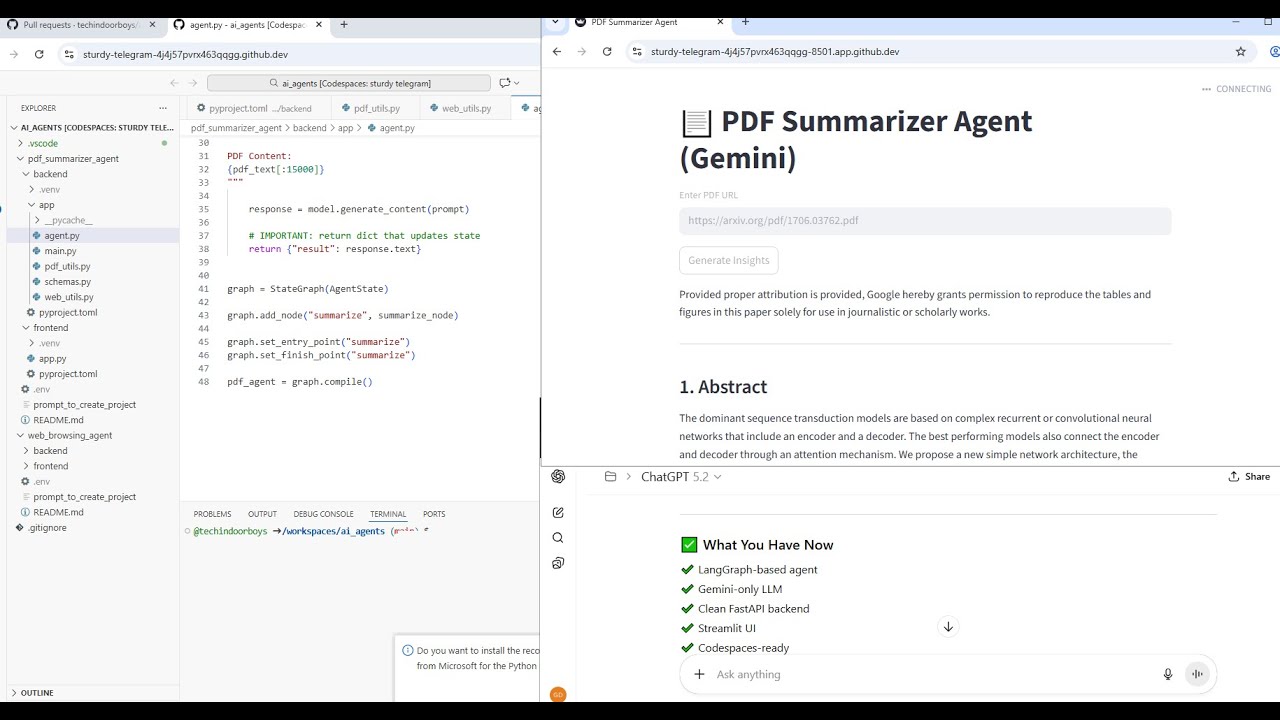Image resolution: width=1280 pixels, height=720 pixels.
Task: Open Explorer views and more actions ellipsis
Action: [163, 108]
